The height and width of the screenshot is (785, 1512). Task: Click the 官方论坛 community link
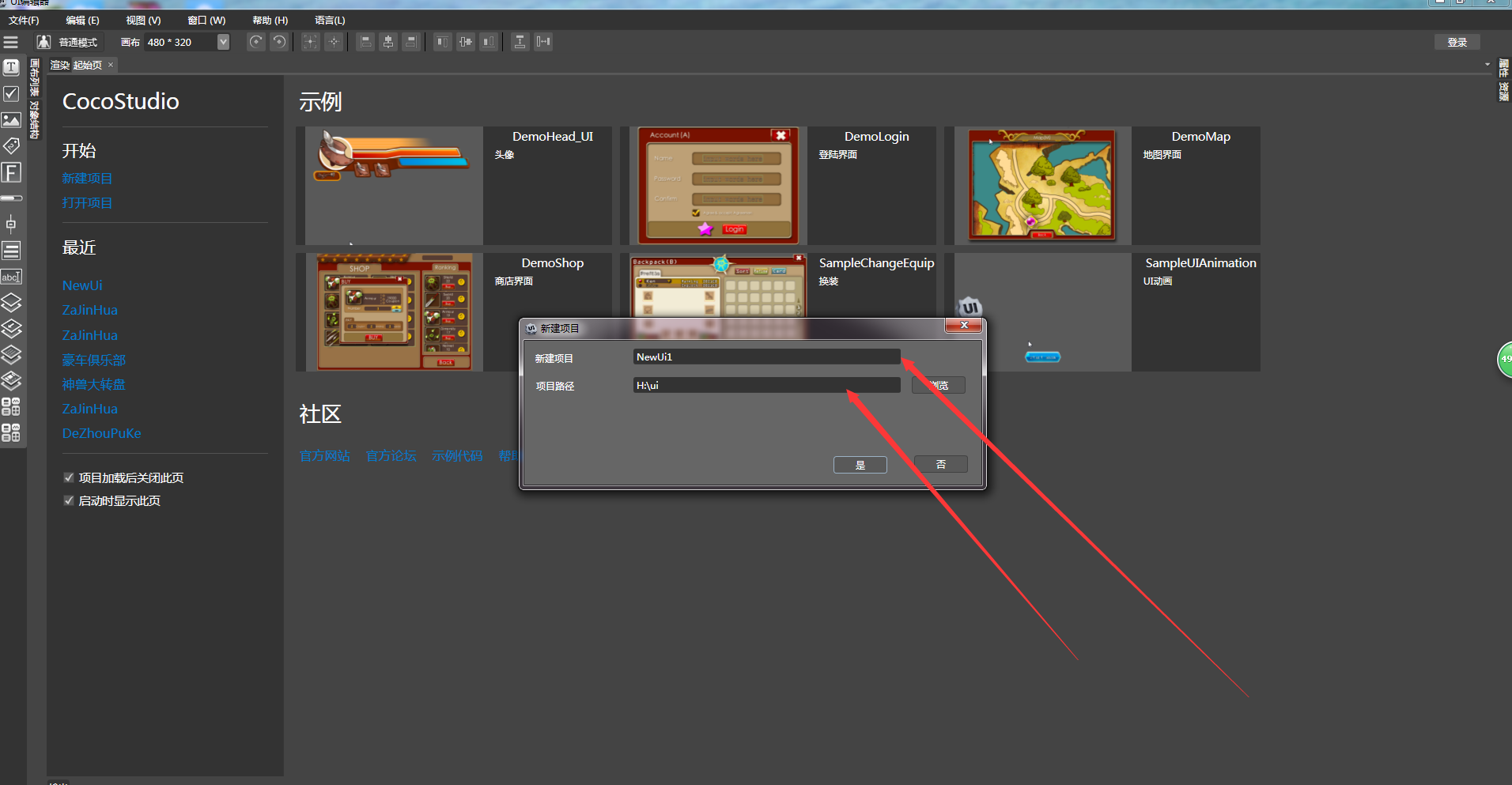[x=391, y=456]
